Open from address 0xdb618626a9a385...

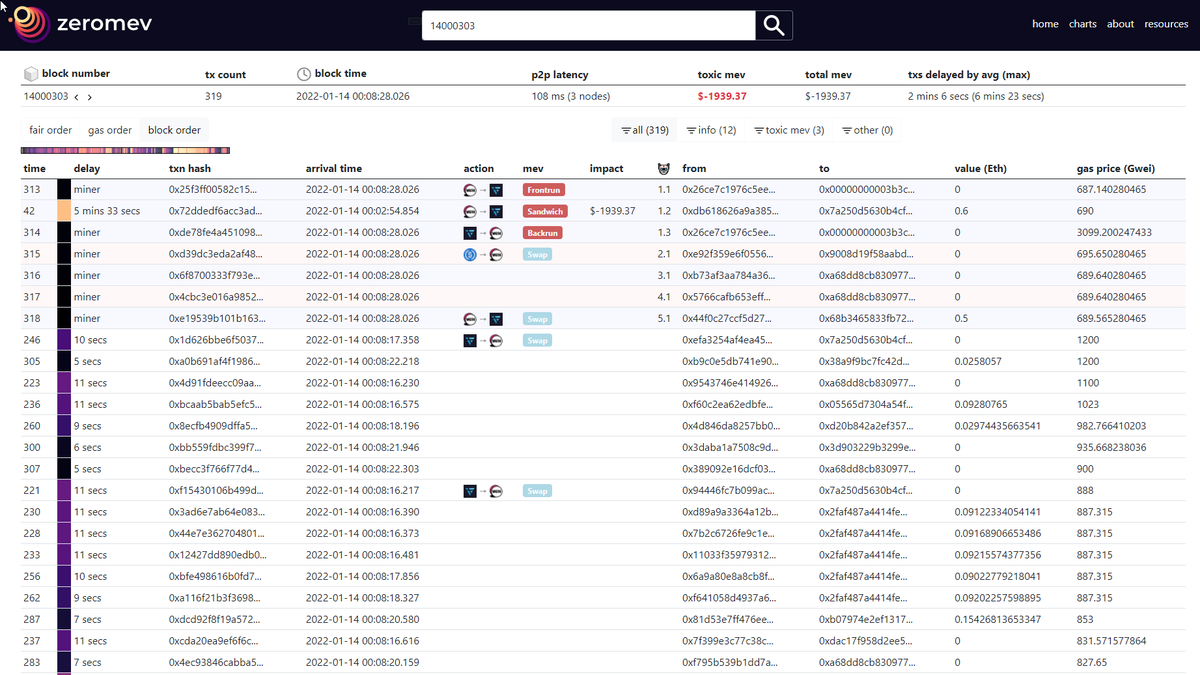click(x=728, y=211)
